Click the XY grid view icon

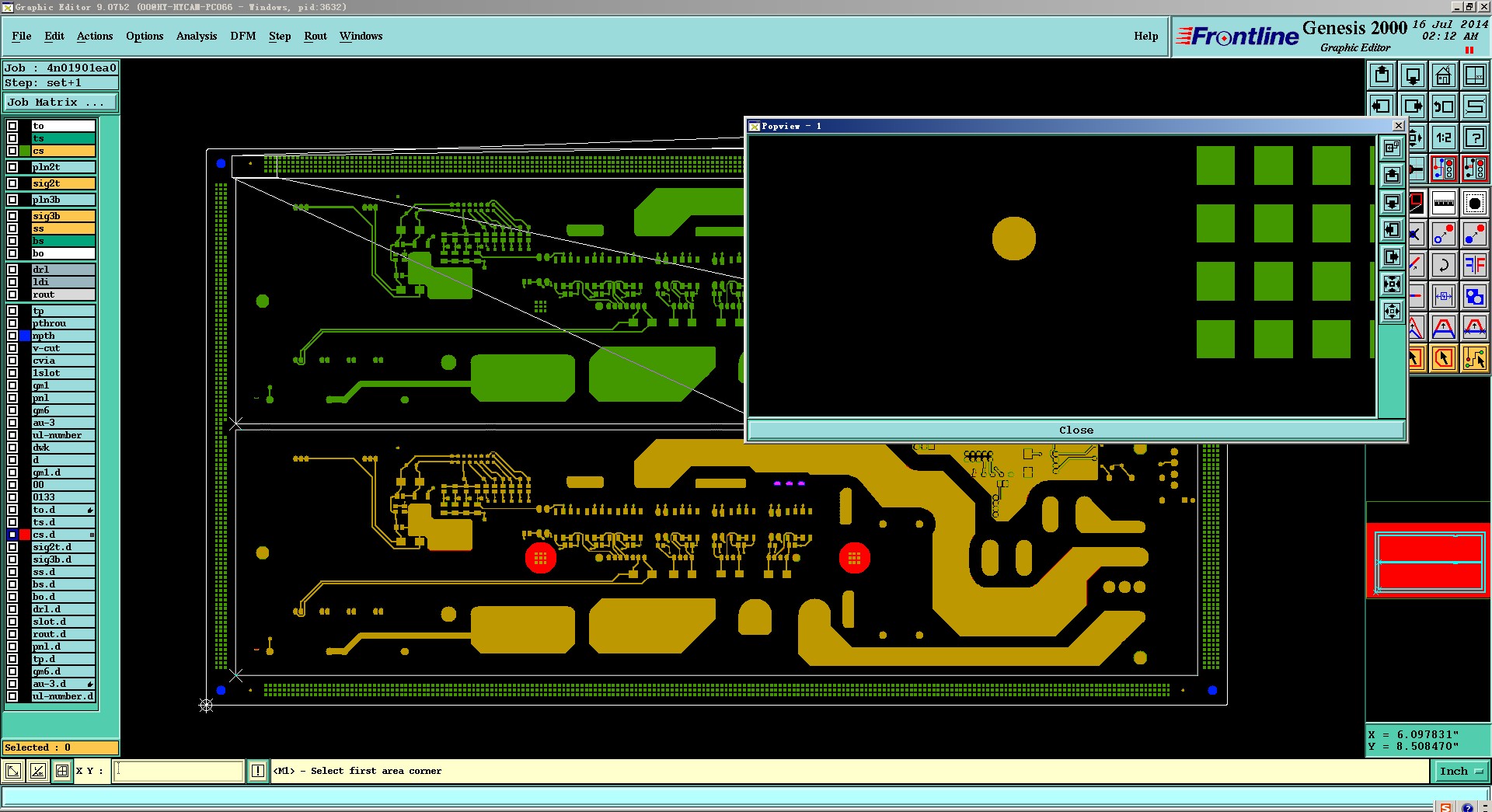1475,75
